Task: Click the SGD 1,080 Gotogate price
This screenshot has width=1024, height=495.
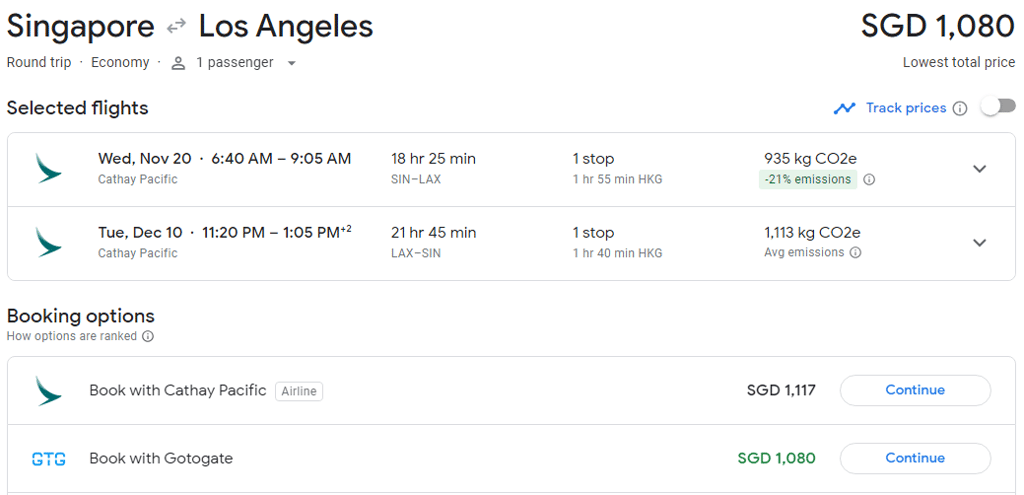Action: click(x=776, y=458)
